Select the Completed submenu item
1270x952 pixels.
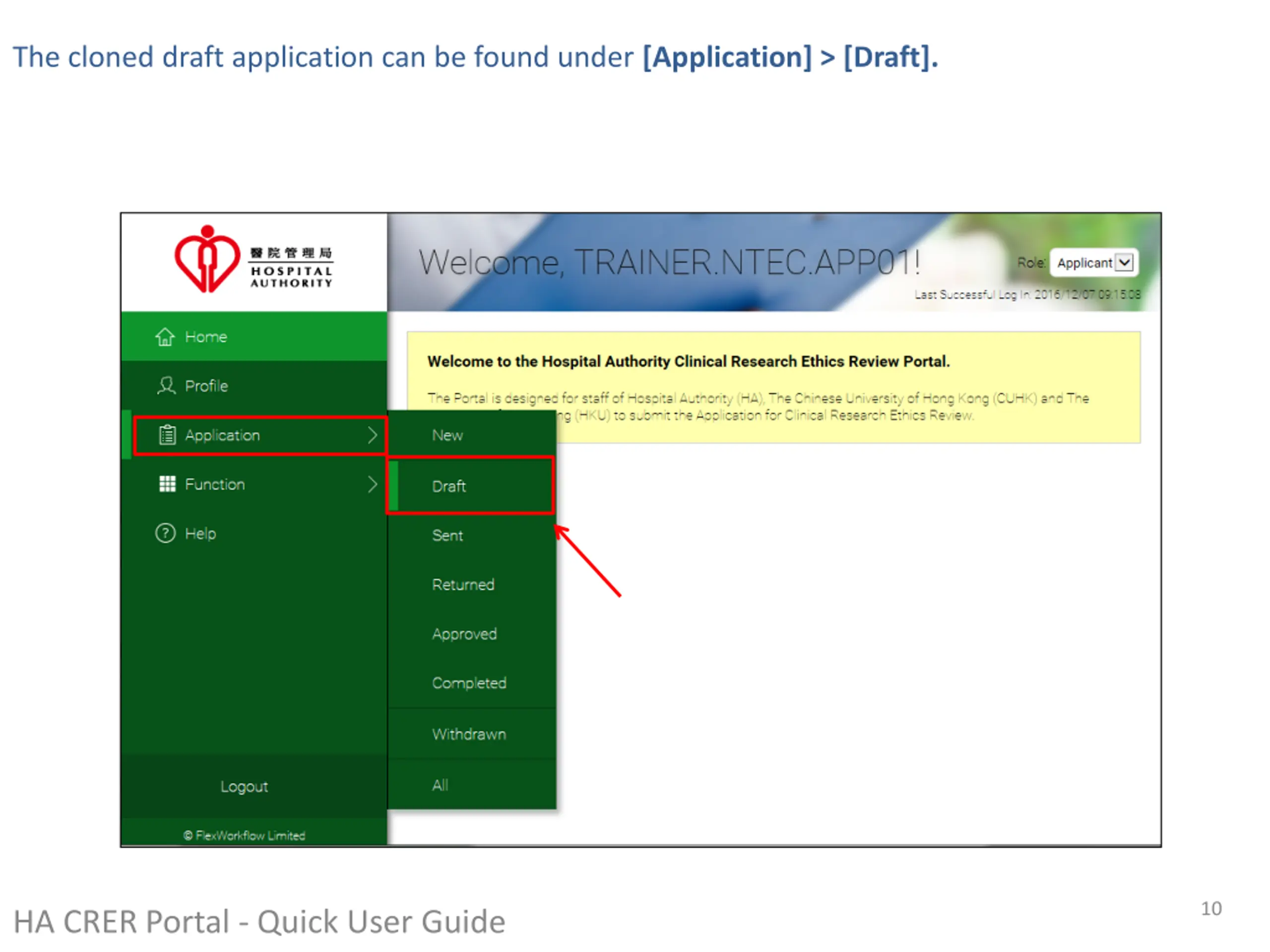point(469,683)
